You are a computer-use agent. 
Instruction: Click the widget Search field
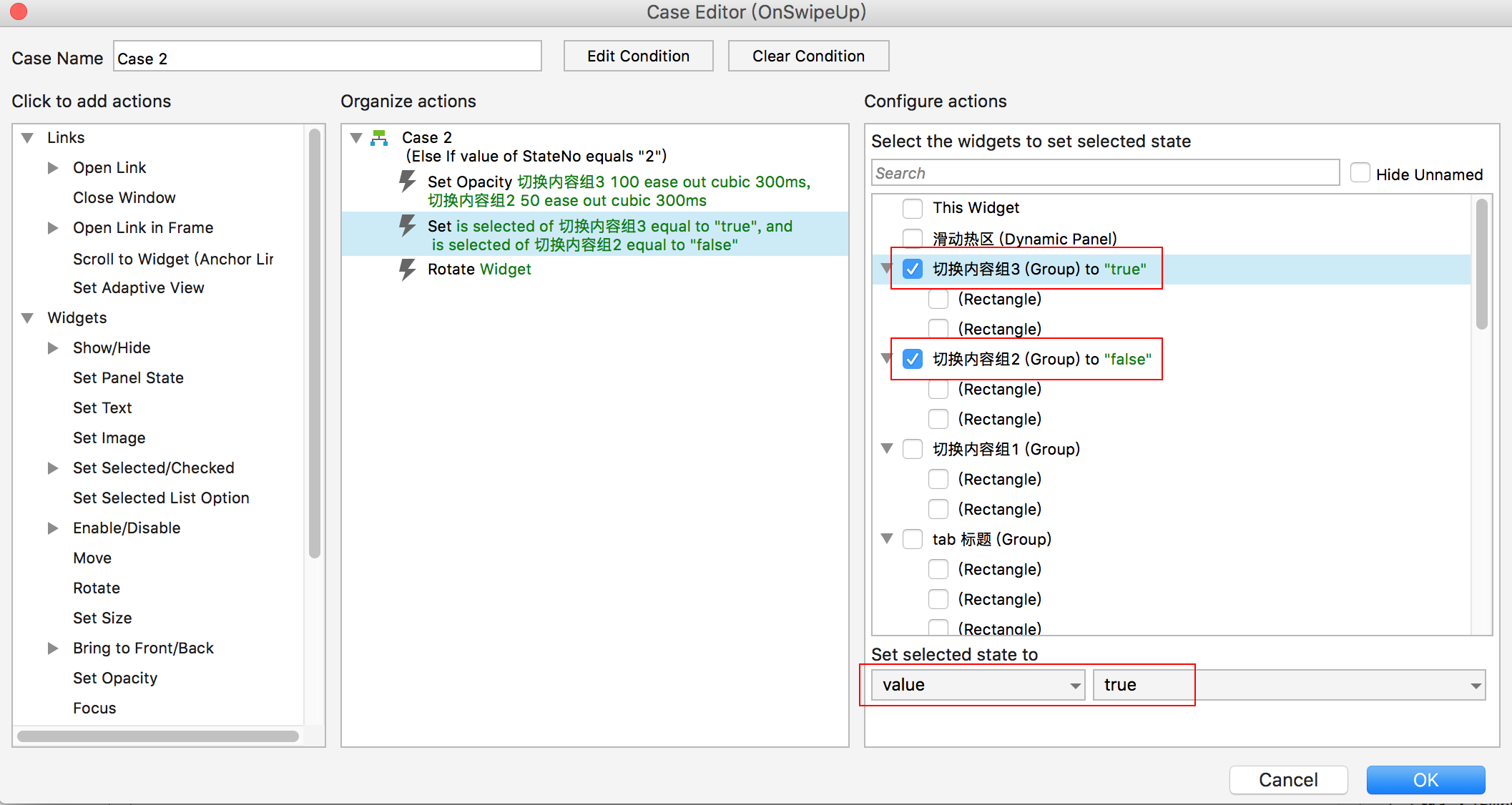1104,174
